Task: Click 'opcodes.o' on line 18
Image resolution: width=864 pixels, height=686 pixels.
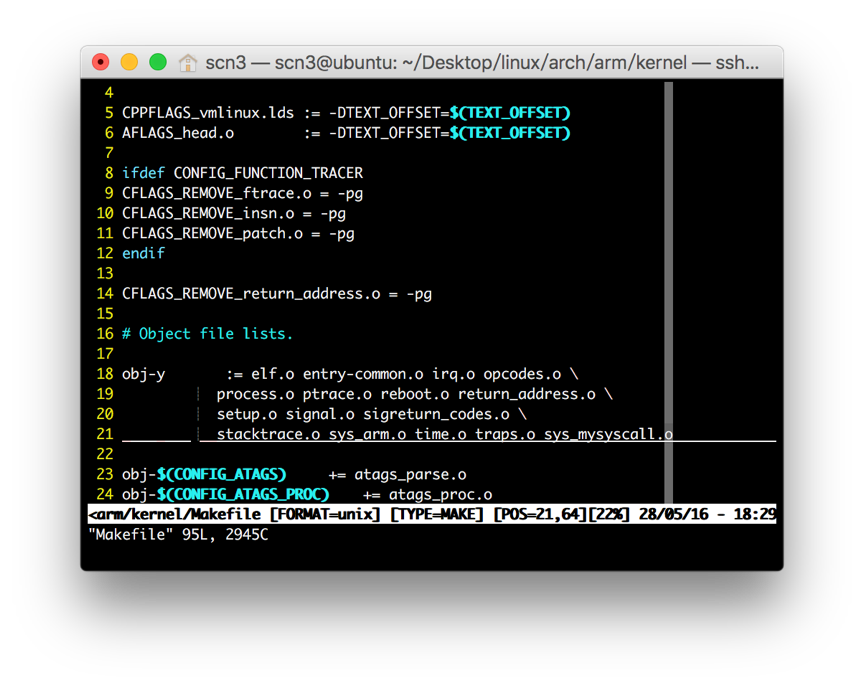Action: pyautogui.click(x=522, y=374)
